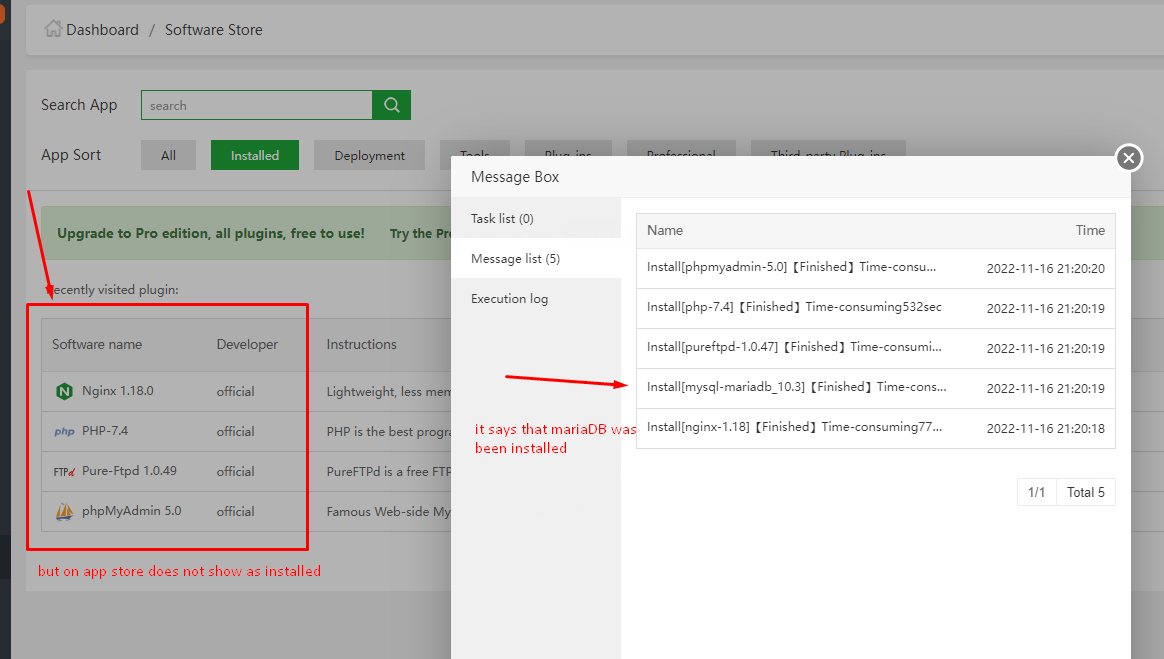Select the PHP-7.4 software name
The image size is (1164, 659).
coord(105,430)
